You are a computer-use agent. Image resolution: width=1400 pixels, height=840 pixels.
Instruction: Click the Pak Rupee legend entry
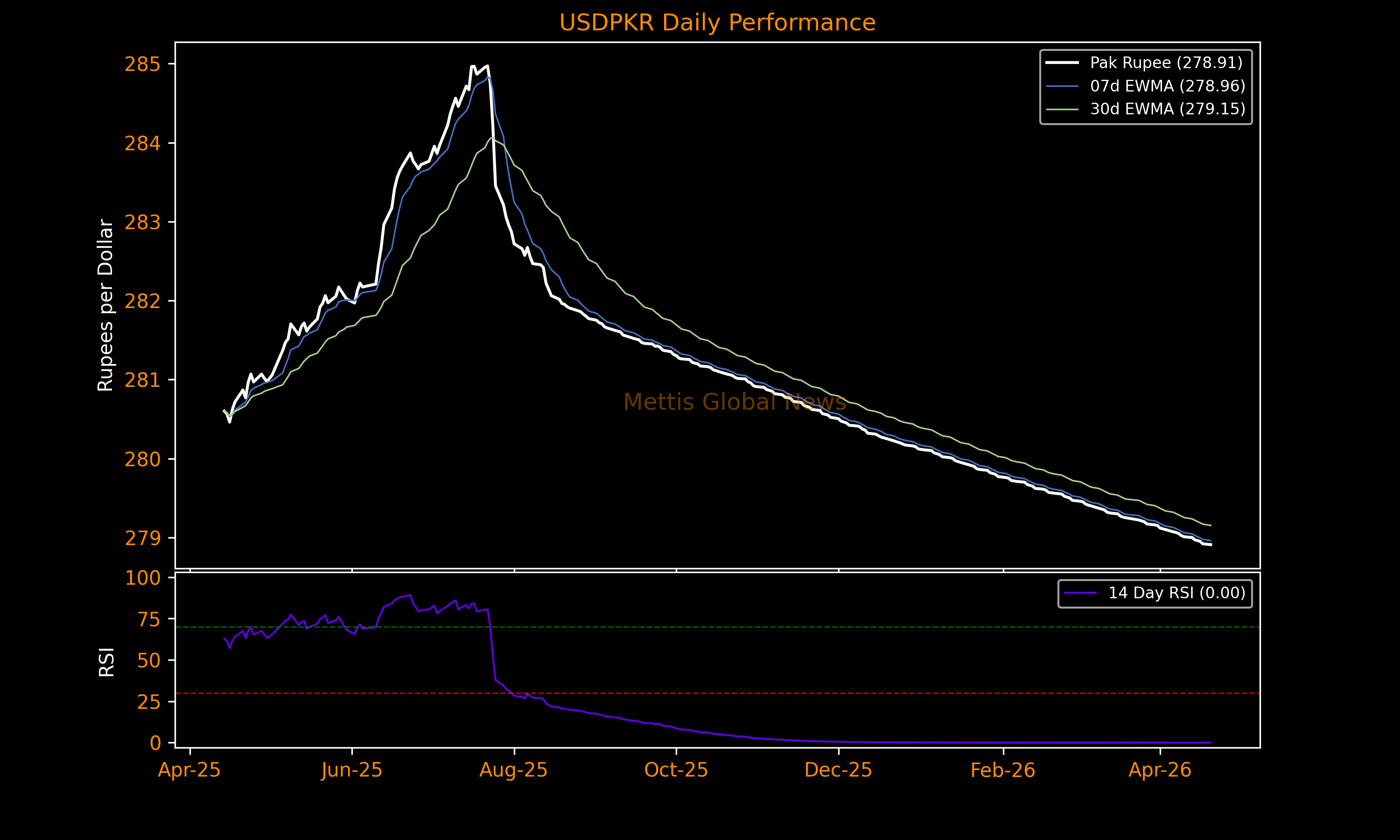[x=1166, y=63]
